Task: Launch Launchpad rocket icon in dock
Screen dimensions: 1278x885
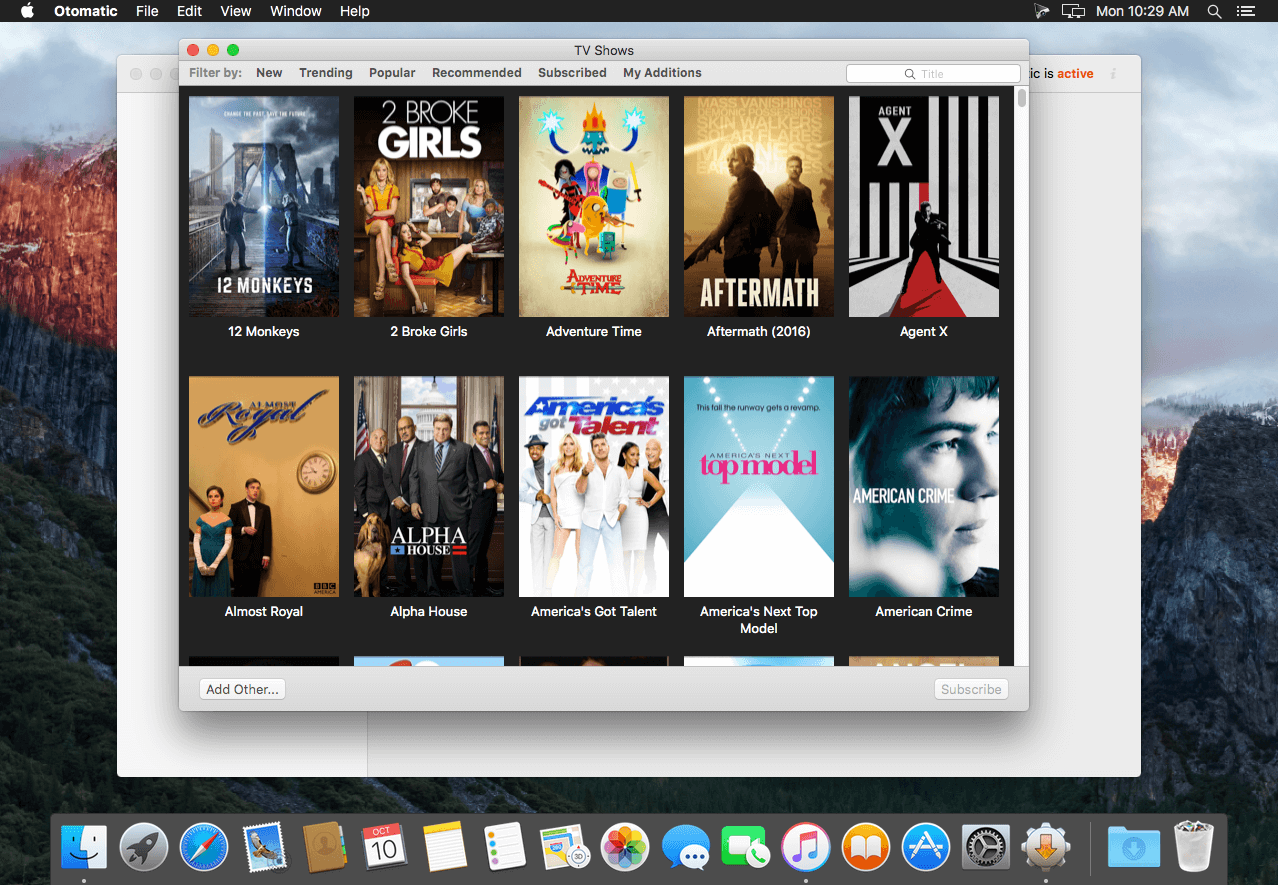Action: point(144,847)
